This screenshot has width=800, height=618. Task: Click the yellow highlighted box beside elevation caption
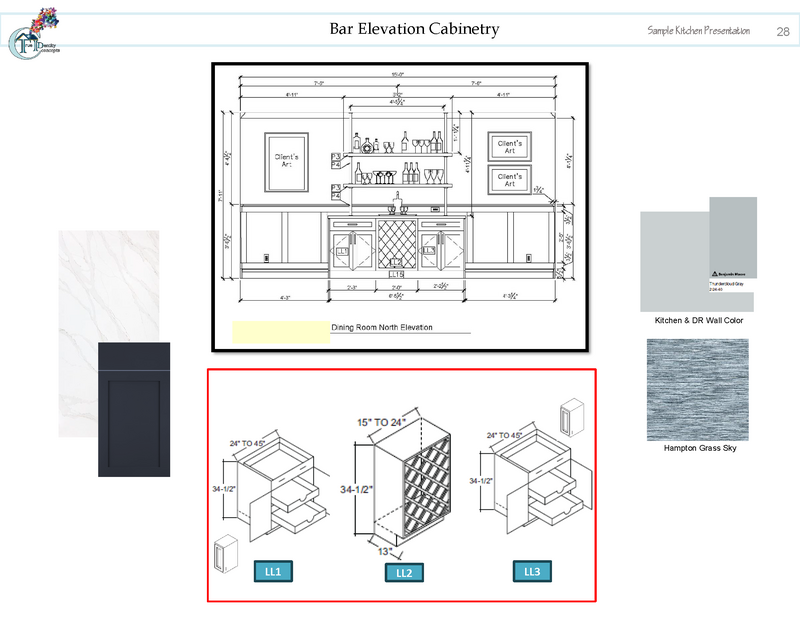281,332
